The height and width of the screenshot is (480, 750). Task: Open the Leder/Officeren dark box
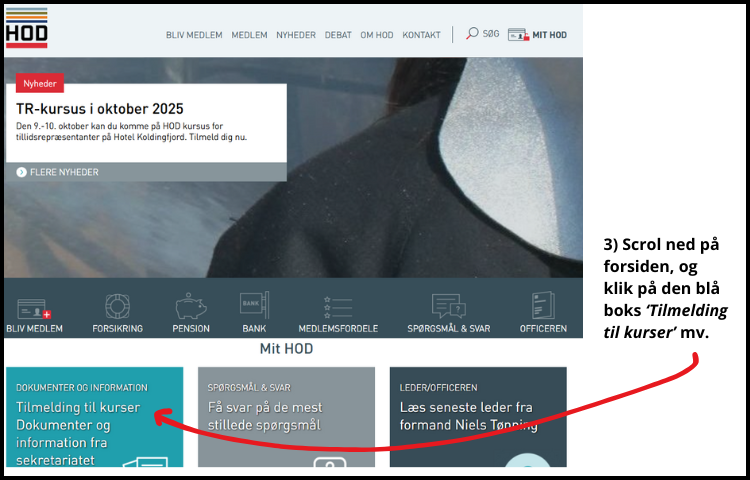click(478, 417)
